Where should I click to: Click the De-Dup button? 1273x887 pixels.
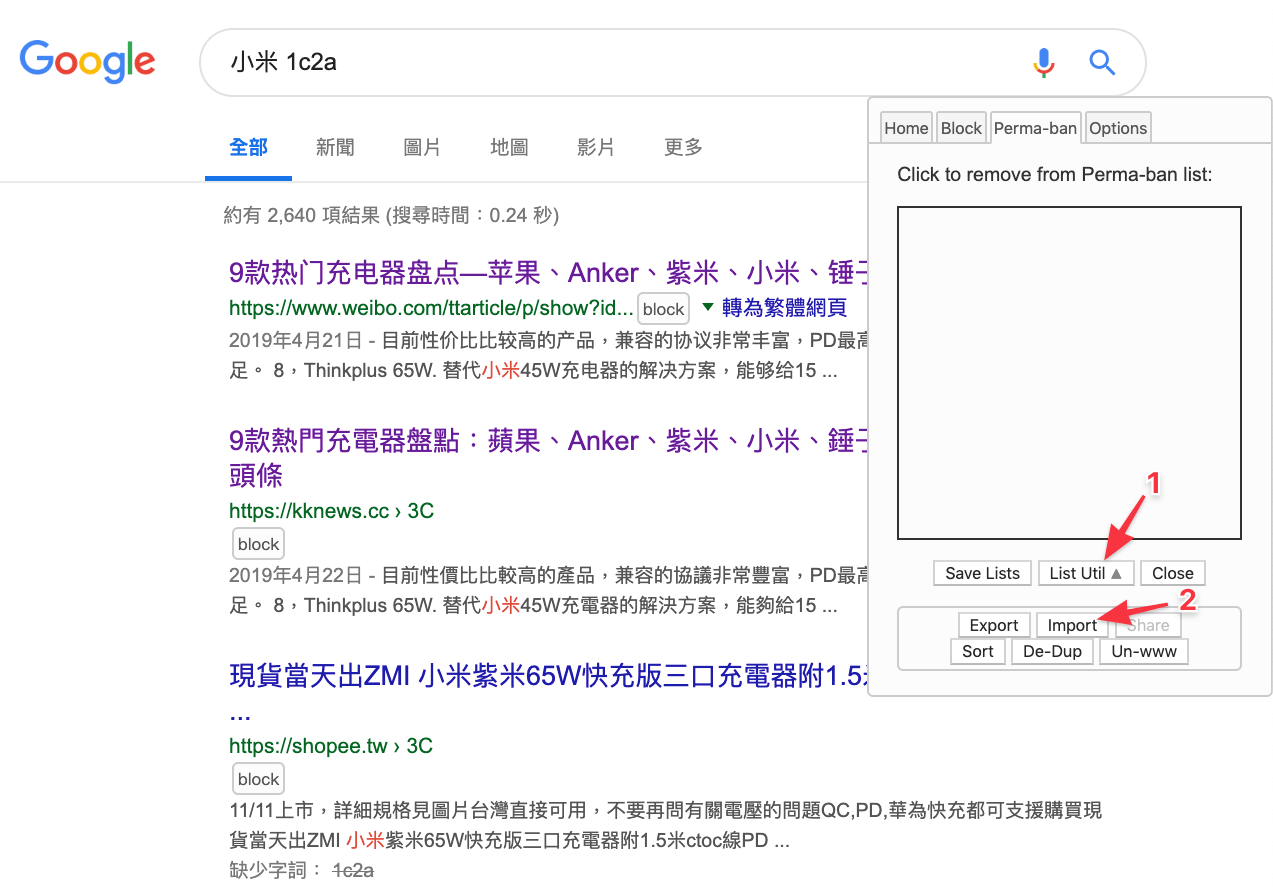1052,651
